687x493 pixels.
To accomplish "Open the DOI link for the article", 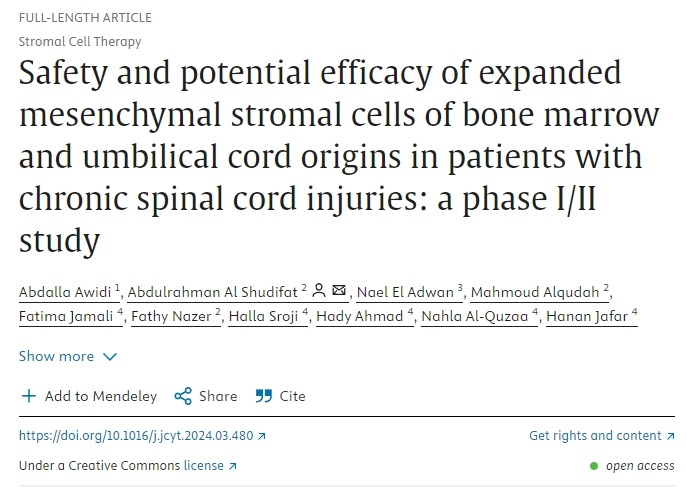I will [137, 436].
